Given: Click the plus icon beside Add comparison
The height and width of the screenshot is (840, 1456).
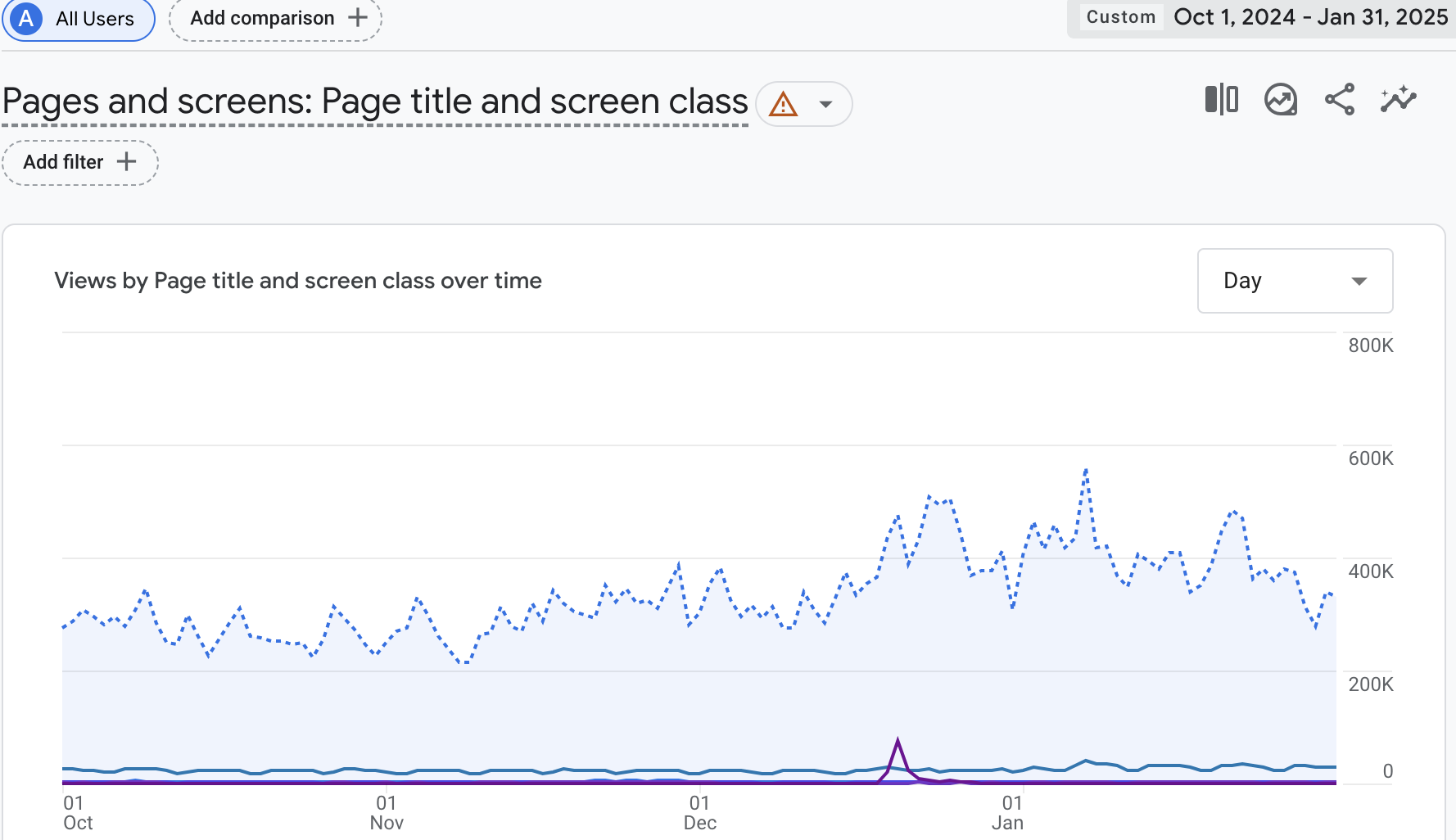Looking at the screenshot, I should pos(358,18).
